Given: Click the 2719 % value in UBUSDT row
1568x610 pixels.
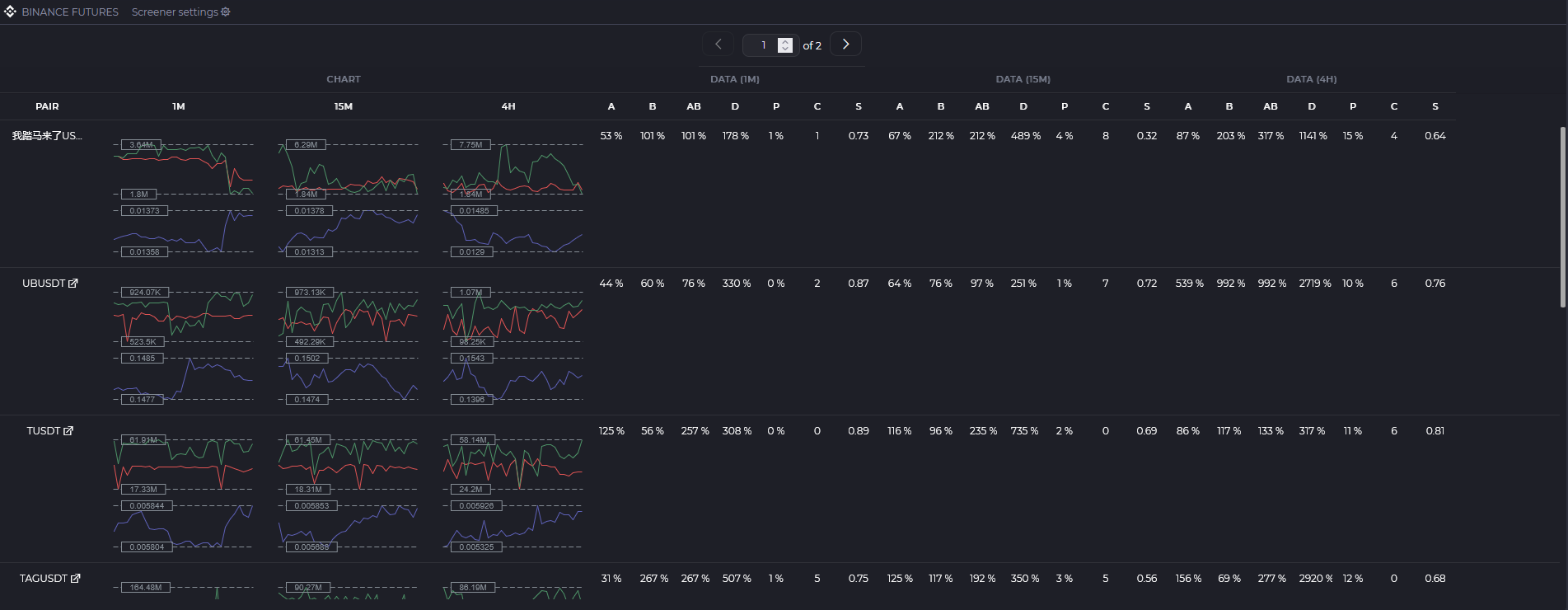Looking at the screenshot, I should pos(1315,283).
